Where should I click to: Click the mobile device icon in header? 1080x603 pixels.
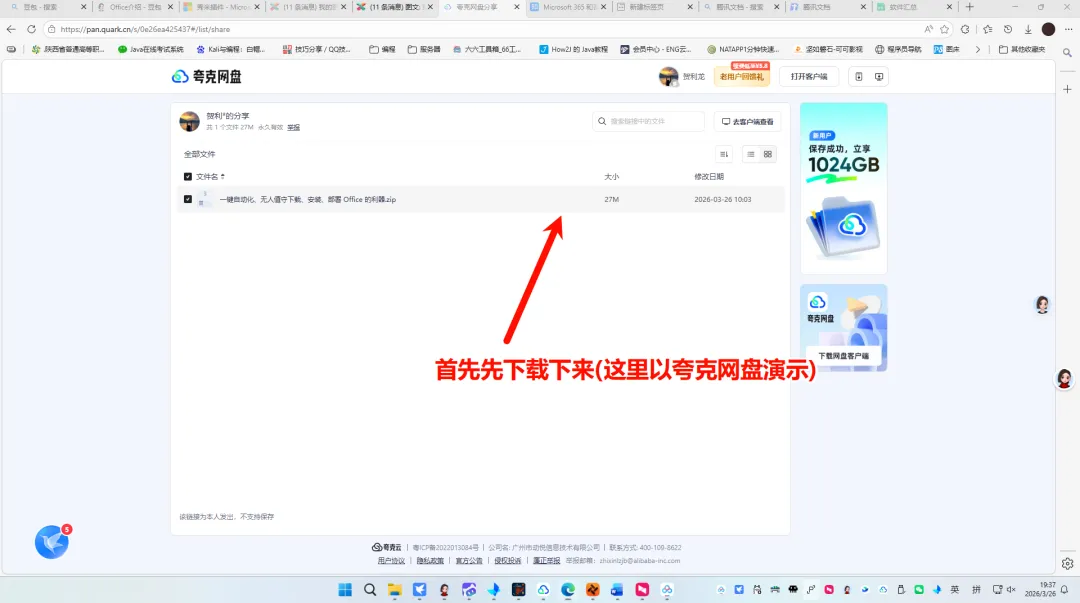(859, 76)
